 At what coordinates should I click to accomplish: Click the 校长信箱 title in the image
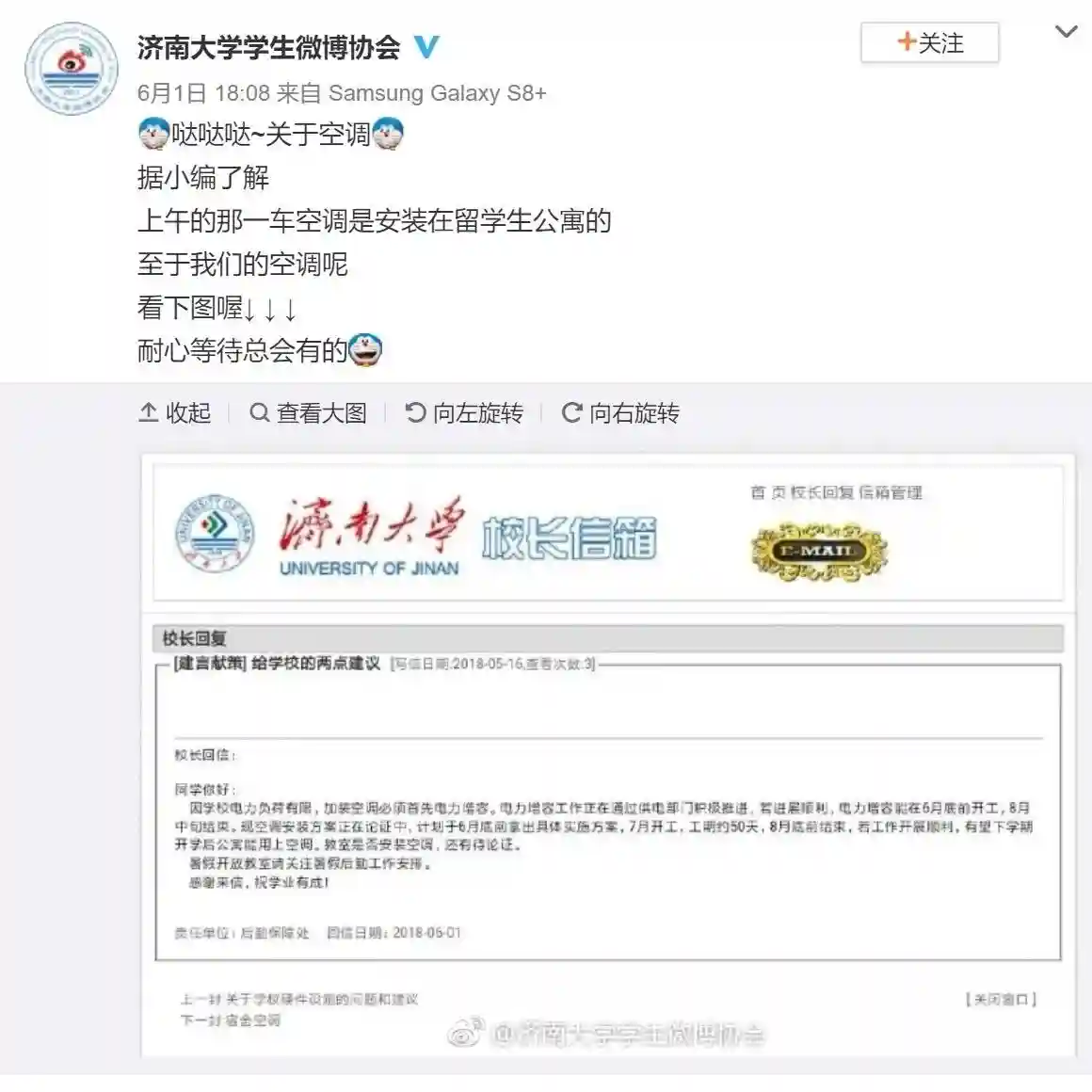point(569,538)
